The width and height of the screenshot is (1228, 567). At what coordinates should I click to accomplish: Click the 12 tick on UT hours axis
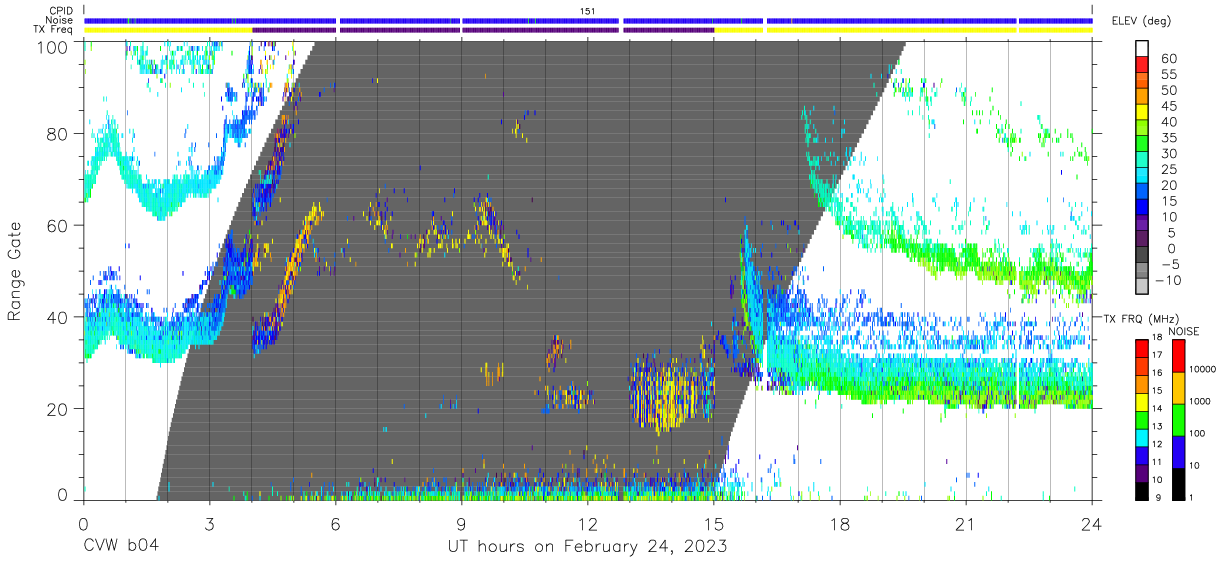(587, 523)
